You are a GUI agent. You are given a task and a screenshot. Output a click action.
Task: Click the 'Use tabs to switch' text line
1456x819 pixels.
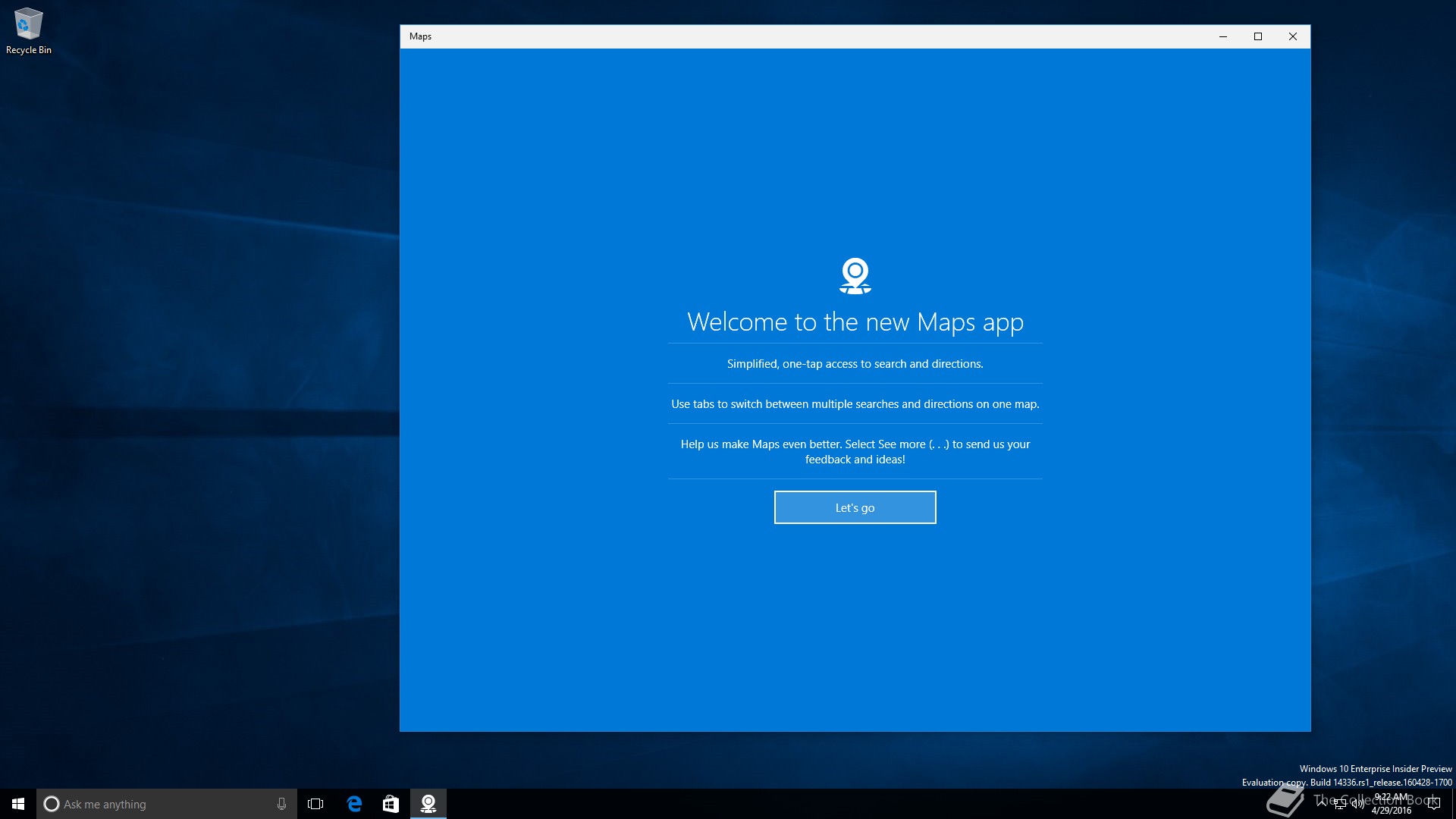(855, 404)
